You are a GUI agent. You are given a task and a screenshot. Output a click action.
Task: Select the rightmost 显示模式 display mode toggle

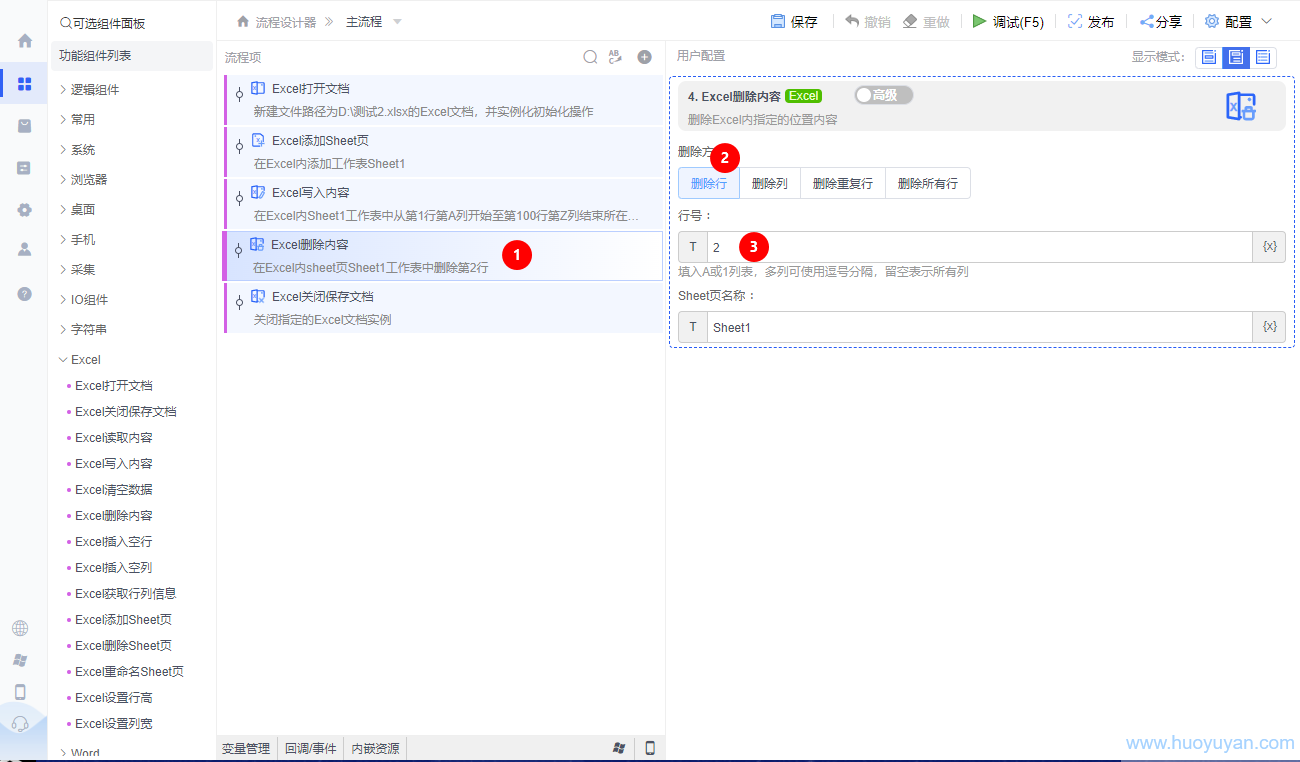1262,57
